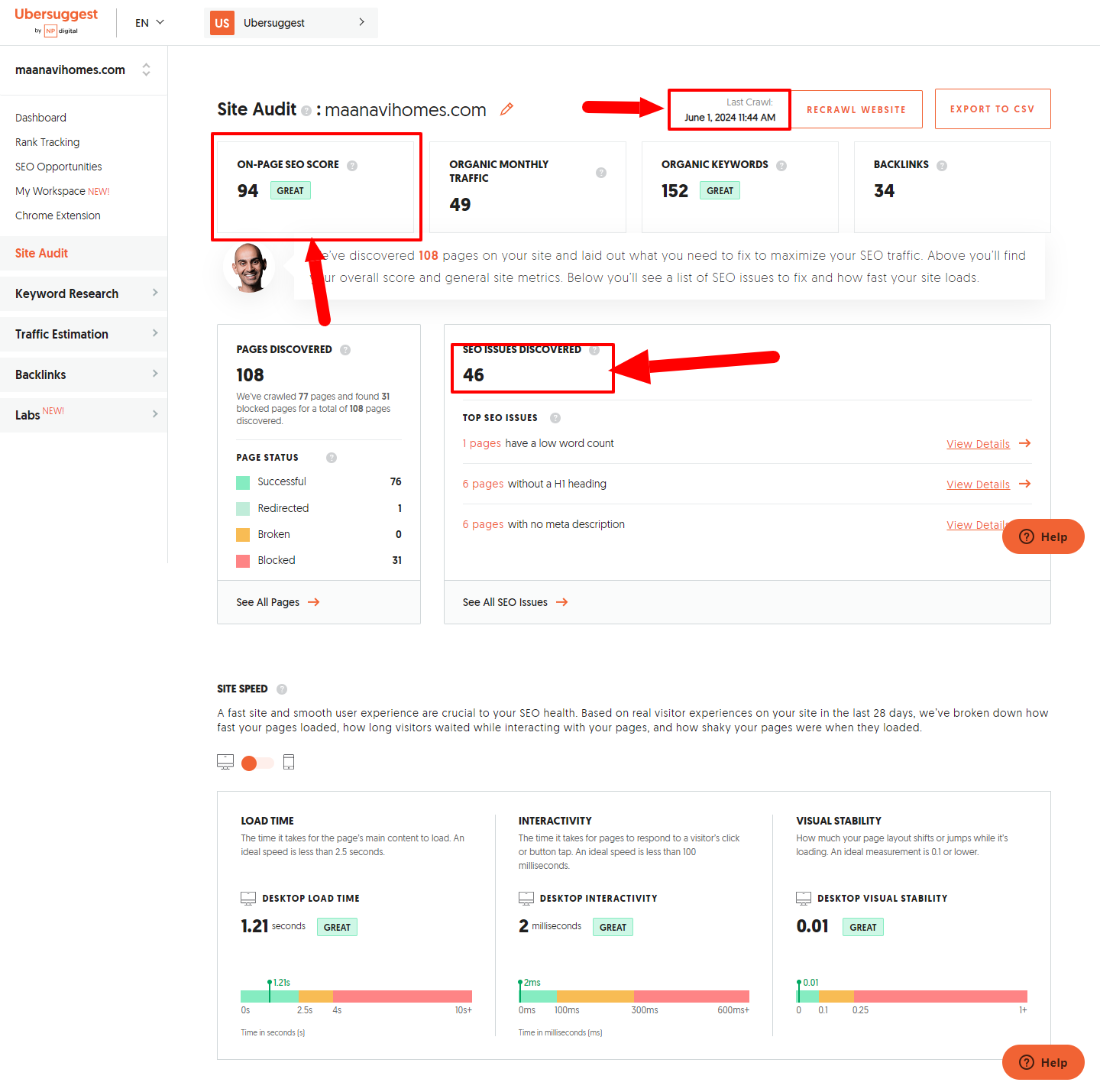Show Pages Discovered info tooltip
Viewport: 1100px width, 1092px height.
[345, 350]
